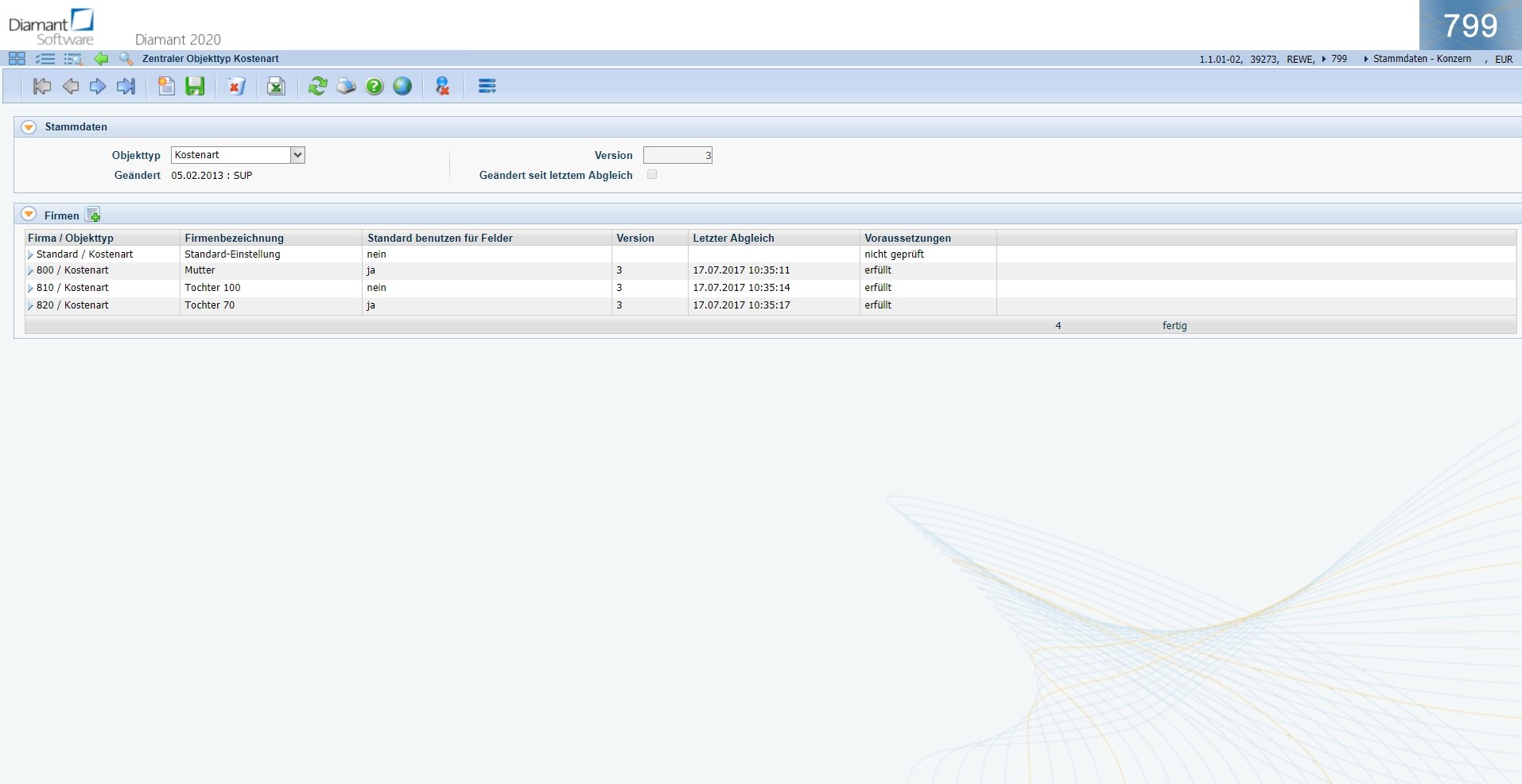This screenshot has width=1522, height=784.
Task: Click the 'EUR' currency indicator
Action: click(x=1504, y=60)
